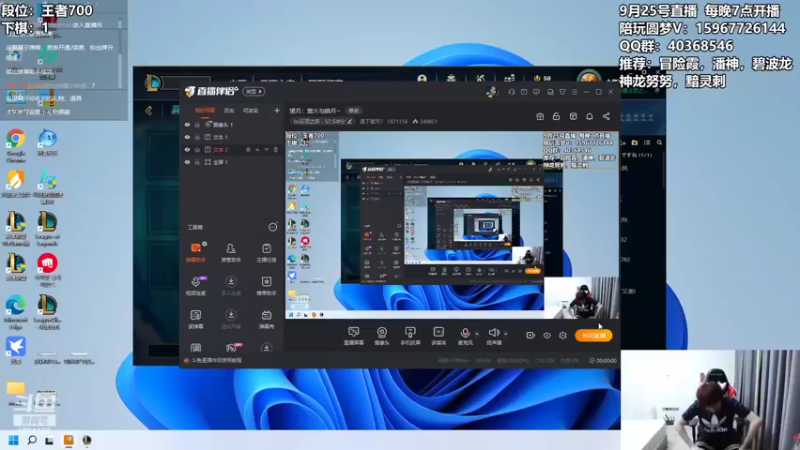Open the hamburger menu in companion title bar
Screen dimensions: 800x450
[574, 92]
